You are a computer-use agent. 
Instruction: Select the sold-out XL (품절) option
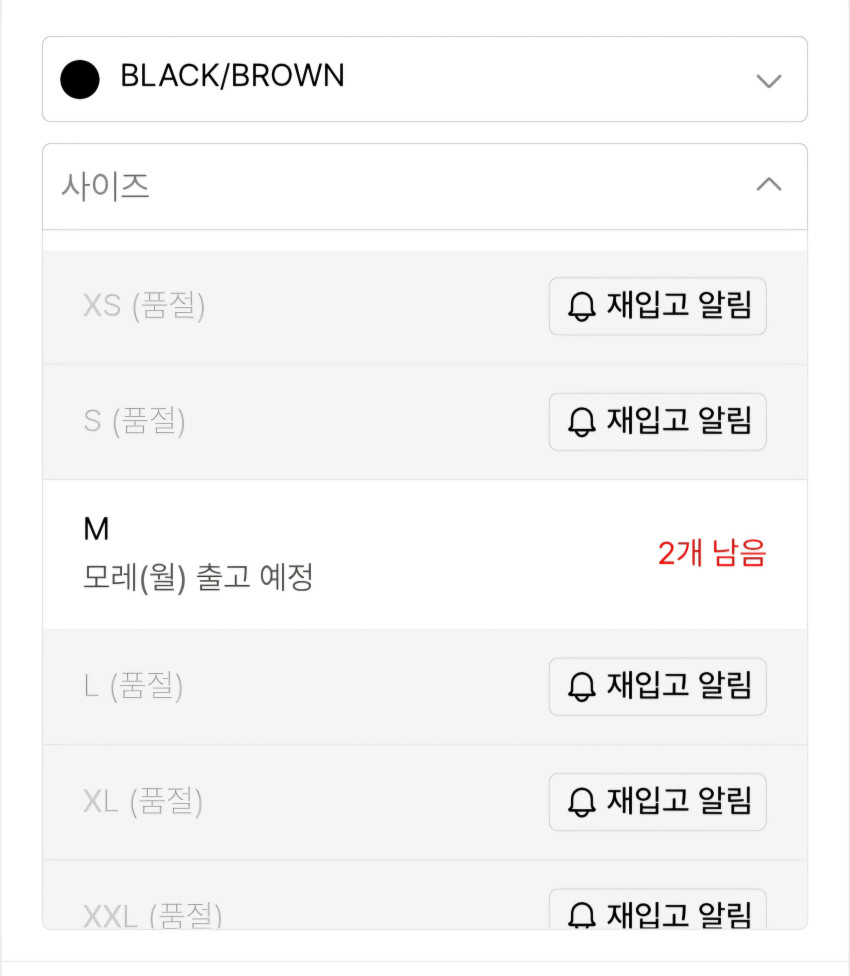pyautogui.click(x=143, y=801)
